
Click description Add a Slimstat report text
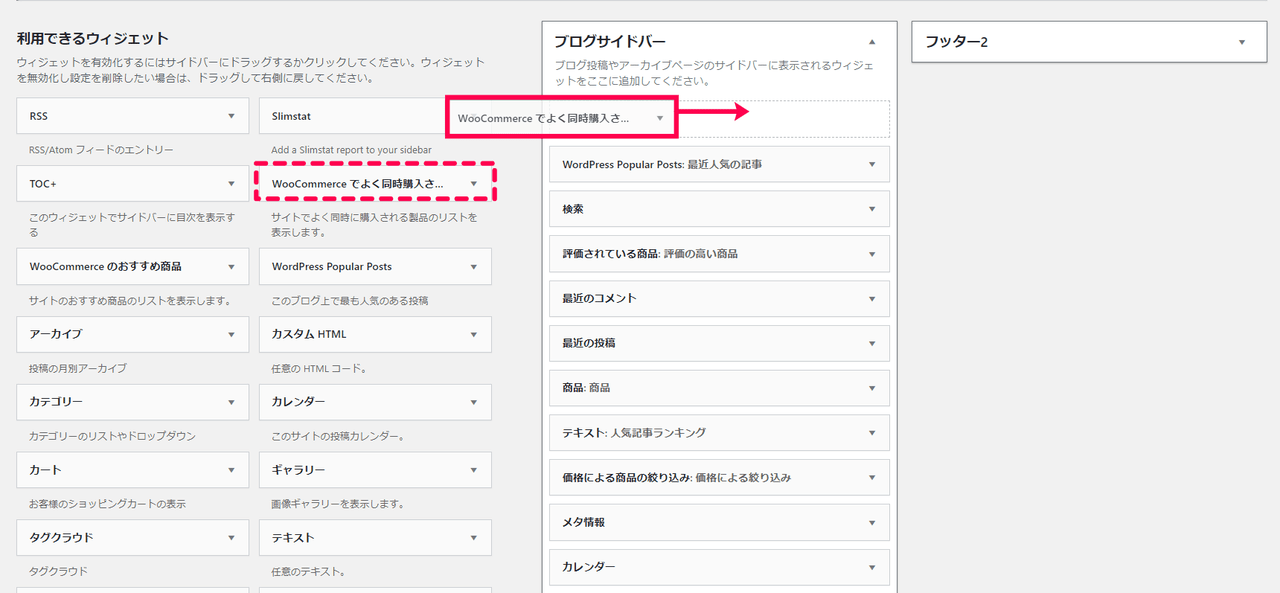(x=351, y=150)
